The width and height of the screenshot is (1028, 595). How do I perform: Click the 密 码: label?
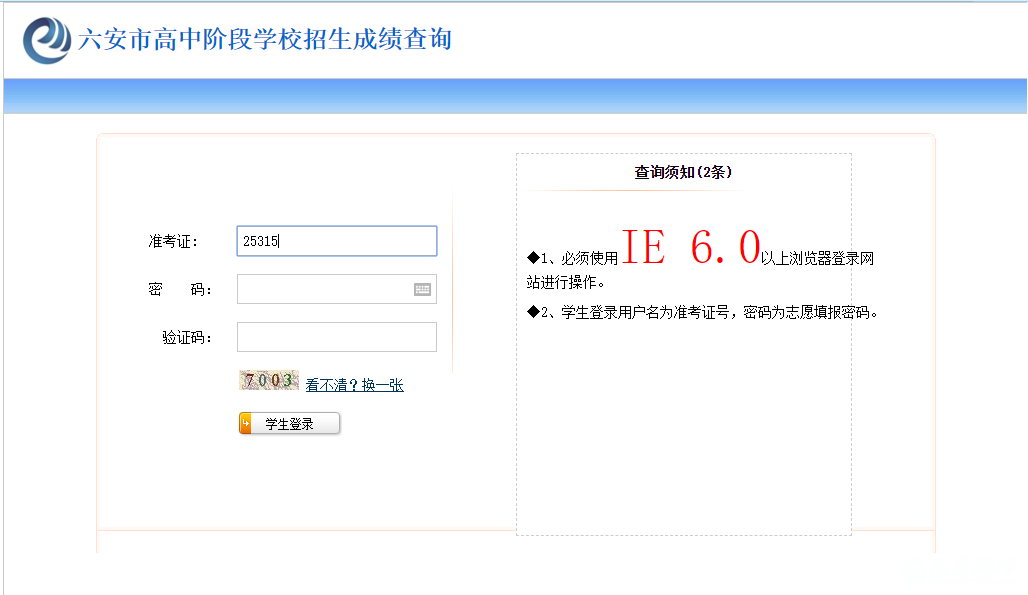coord(180,289)
